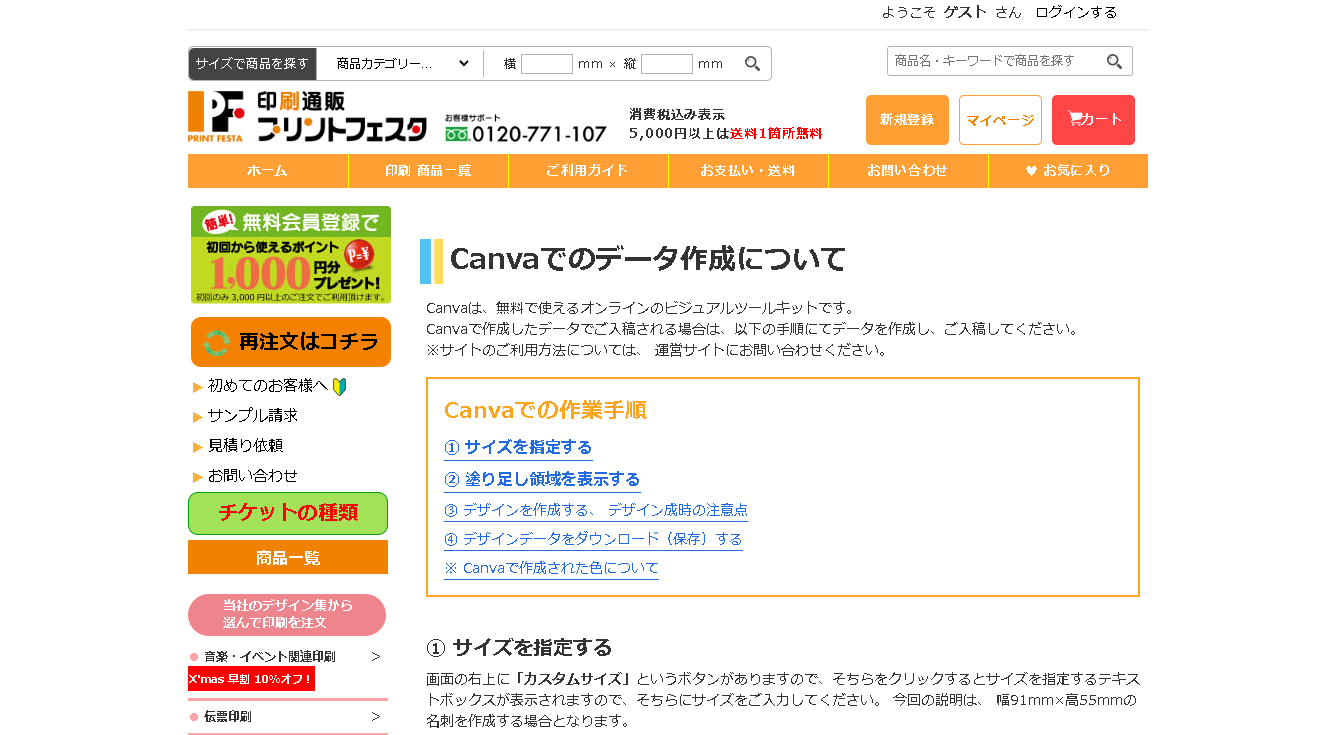Open お支払い・送料 navigation item
This screenshot has width=1338, height=735.
[748, 171]
